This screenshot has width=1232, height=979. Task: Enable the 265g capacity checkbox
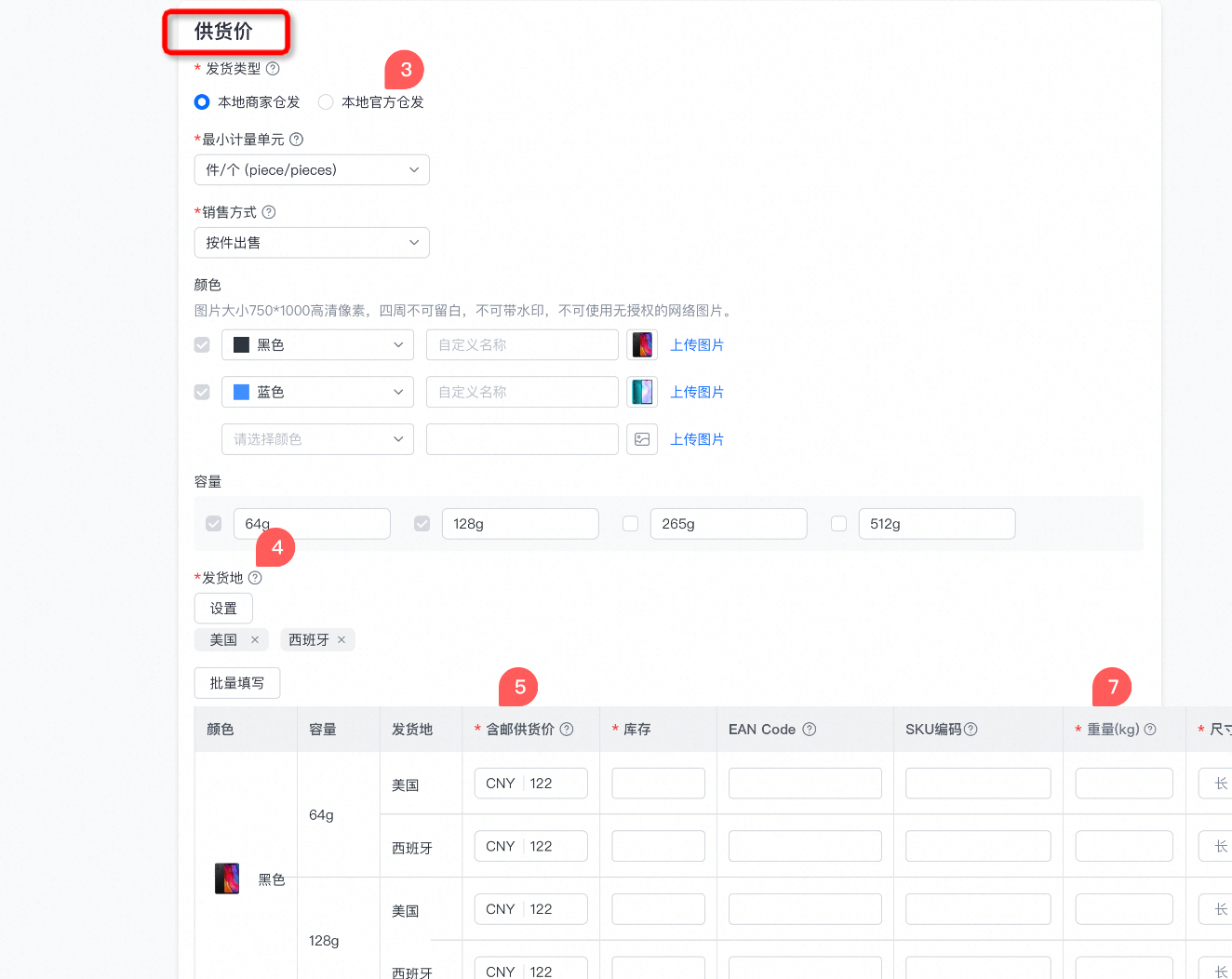coord(630,524)
